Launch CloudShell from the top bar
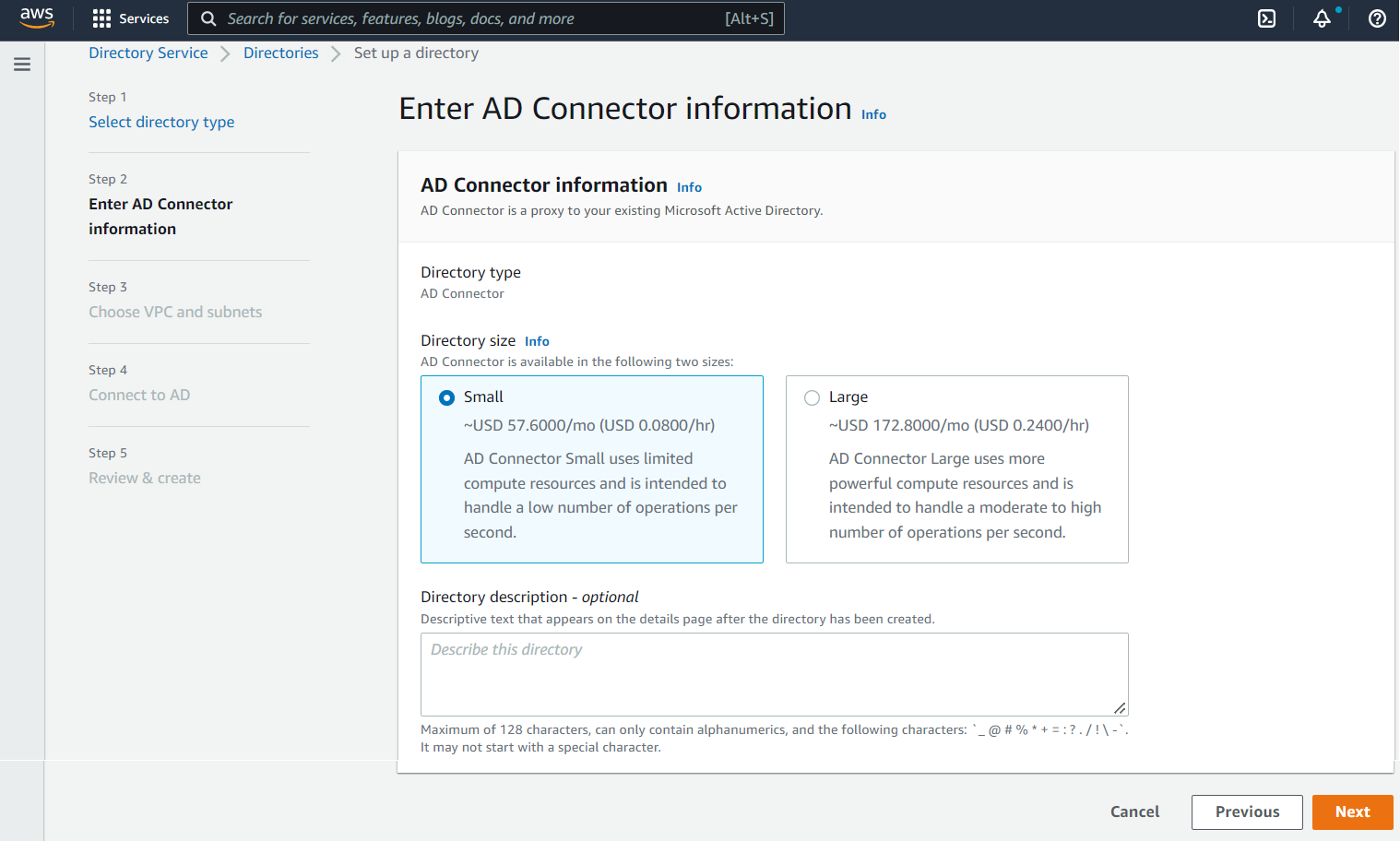Viewport: 1400px width, 841px height. click(1266, 18)
